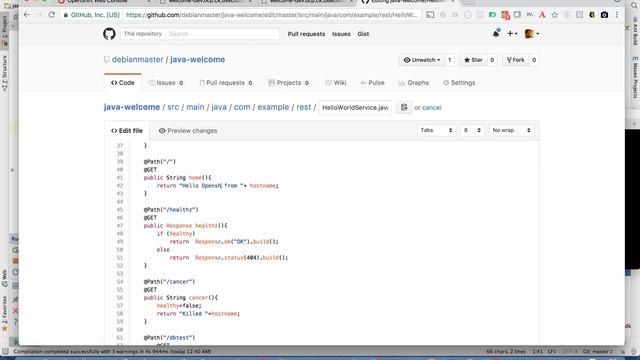640x360 pixels.
Task: Click the green secure lock icon
Action: point(65,15)
